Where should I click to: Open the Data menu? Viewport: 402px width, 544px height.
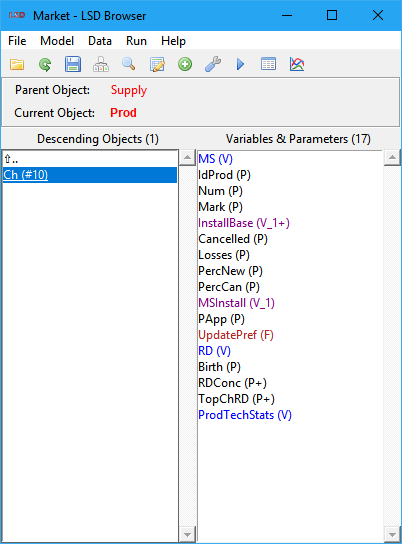[x=100, y=41]
